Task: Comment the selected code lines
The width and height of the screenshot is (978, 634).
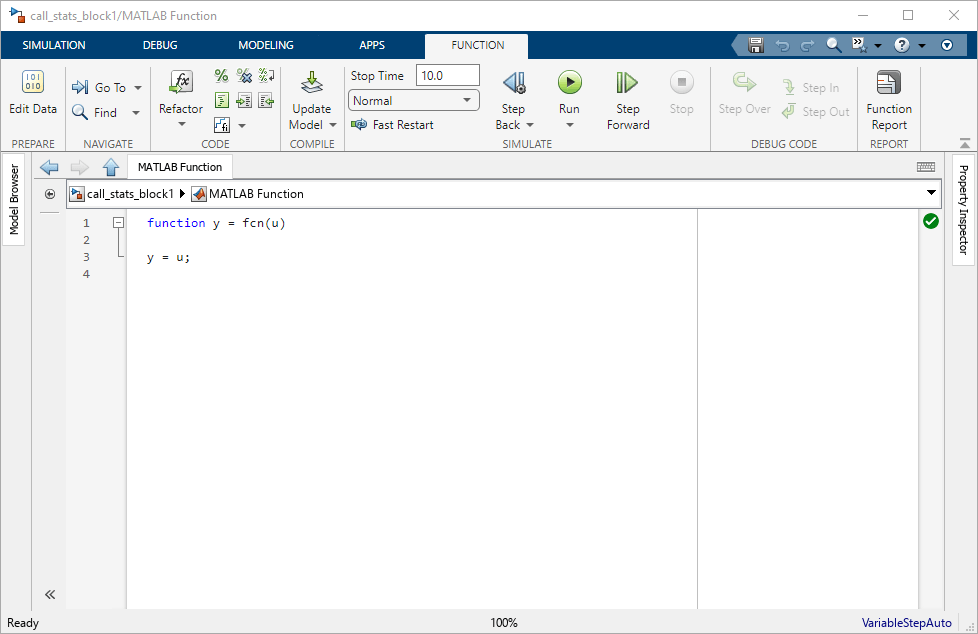Action: [220, 75]
